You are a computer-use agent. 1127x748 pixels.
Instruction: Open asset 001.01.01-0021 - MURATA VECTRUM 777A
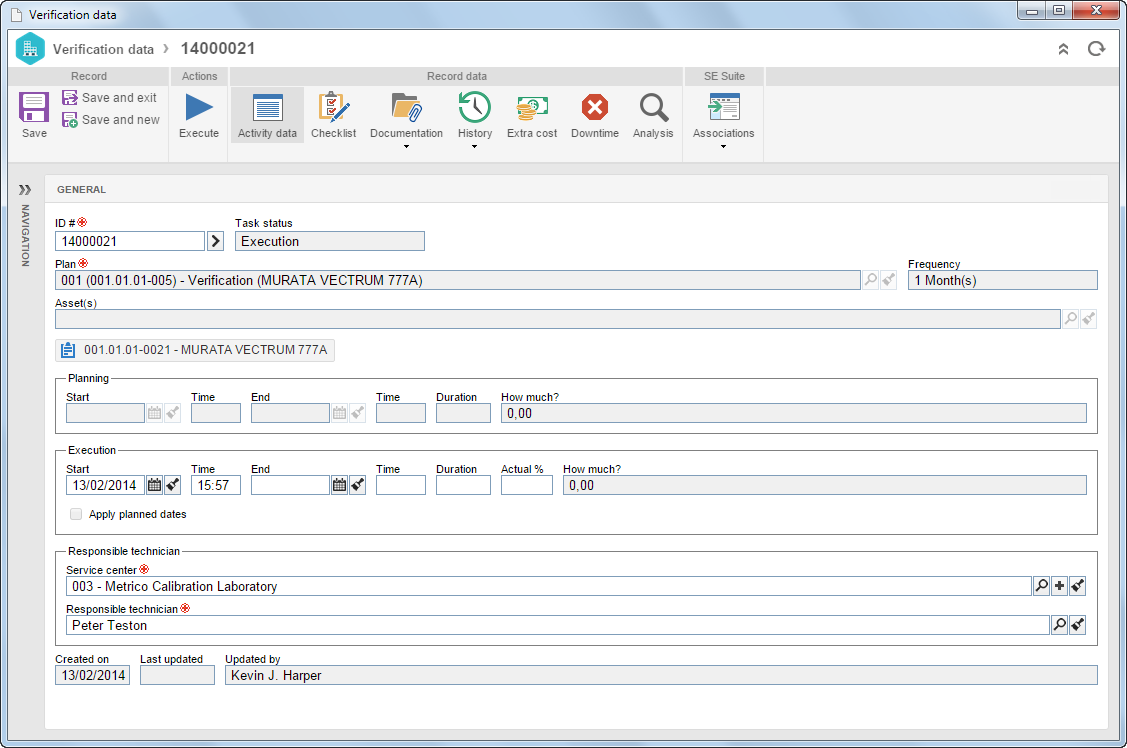(195, 350)
